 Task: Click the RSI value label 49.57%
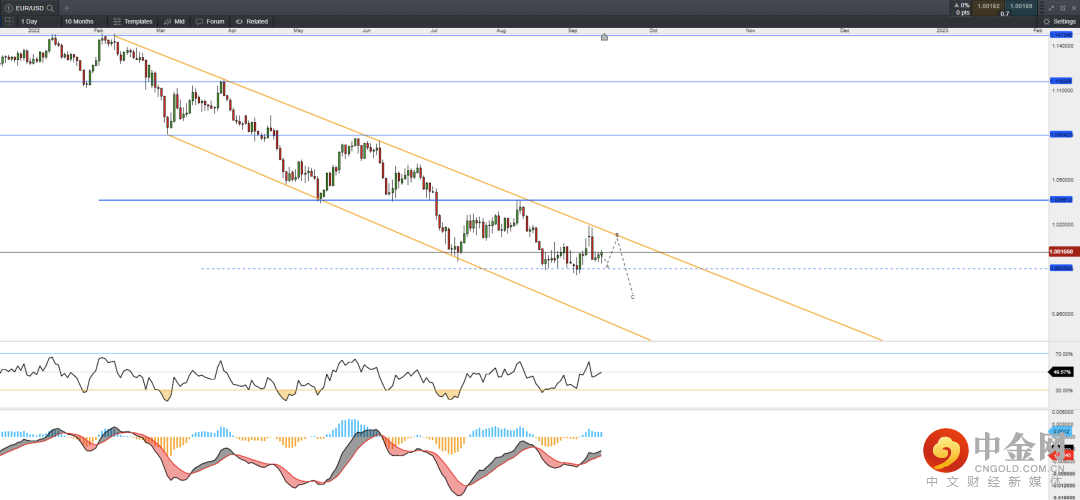click(1061, 372)
